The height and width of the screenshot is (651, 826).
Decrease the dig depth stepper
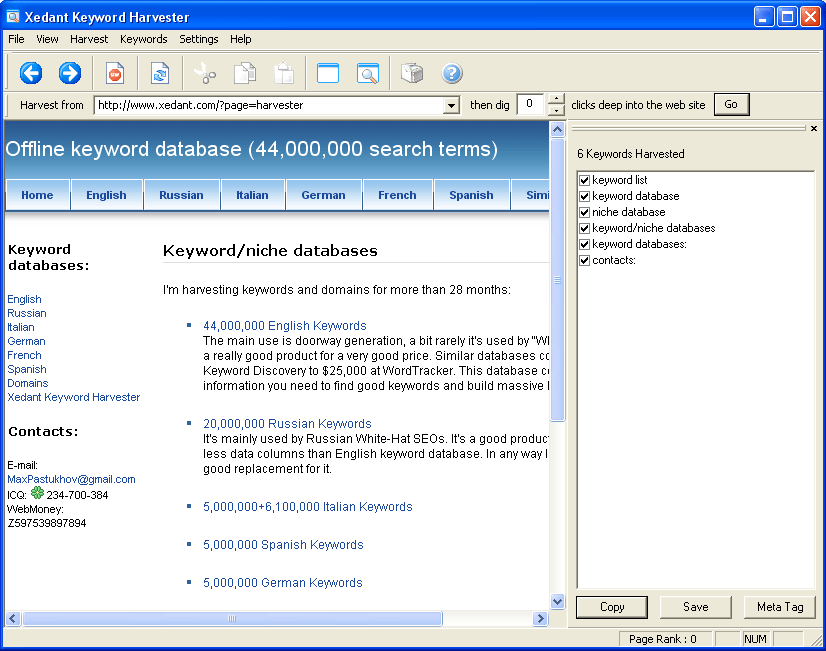(556, 111)
